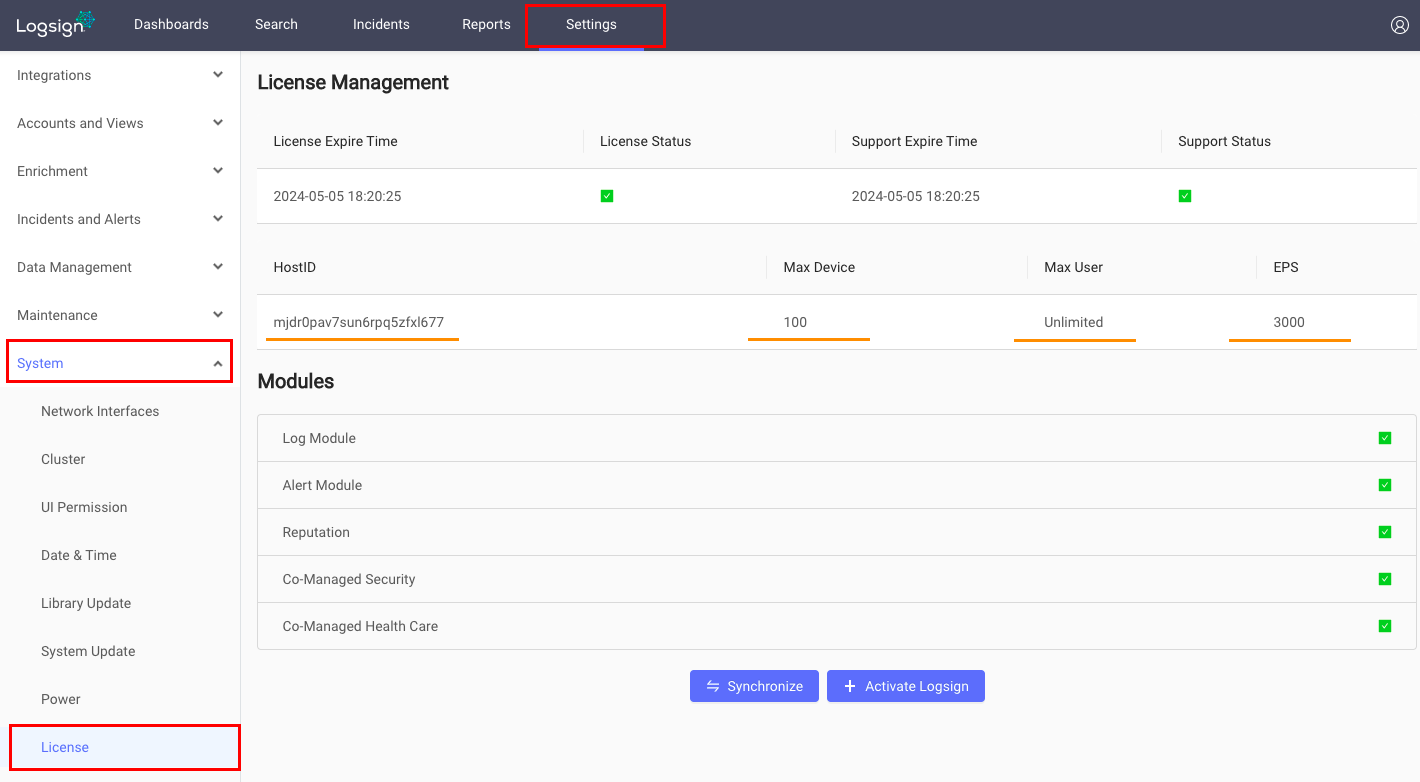Image resolution: width=1420 pixels, height=782 pixels.
Task: Expand the Data Management chevron
Action: [218, 267]
